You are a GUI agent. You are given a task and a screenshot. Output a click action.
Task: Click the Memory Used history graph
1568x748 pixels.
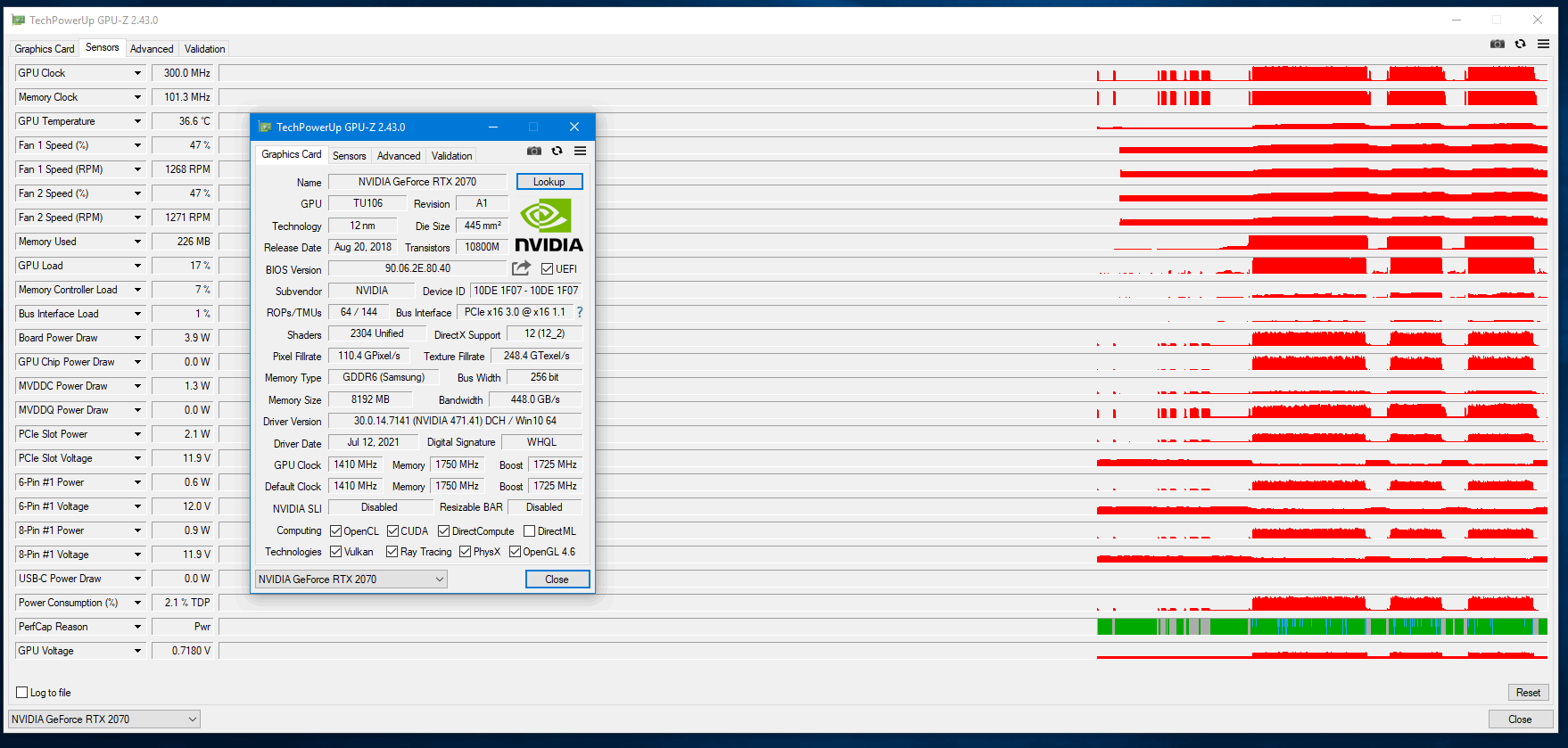(x=883, y=242)
